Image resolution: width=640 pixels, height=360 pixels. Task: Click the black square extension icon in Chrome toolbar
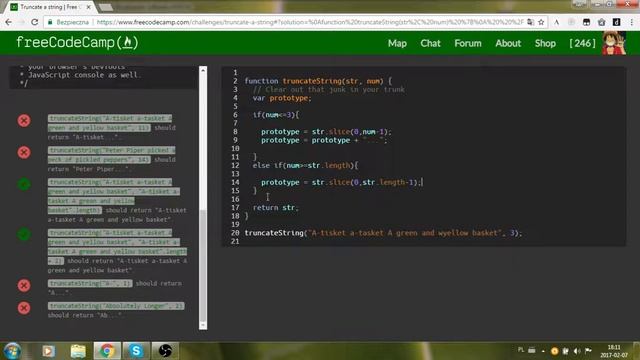pos(616,22)
